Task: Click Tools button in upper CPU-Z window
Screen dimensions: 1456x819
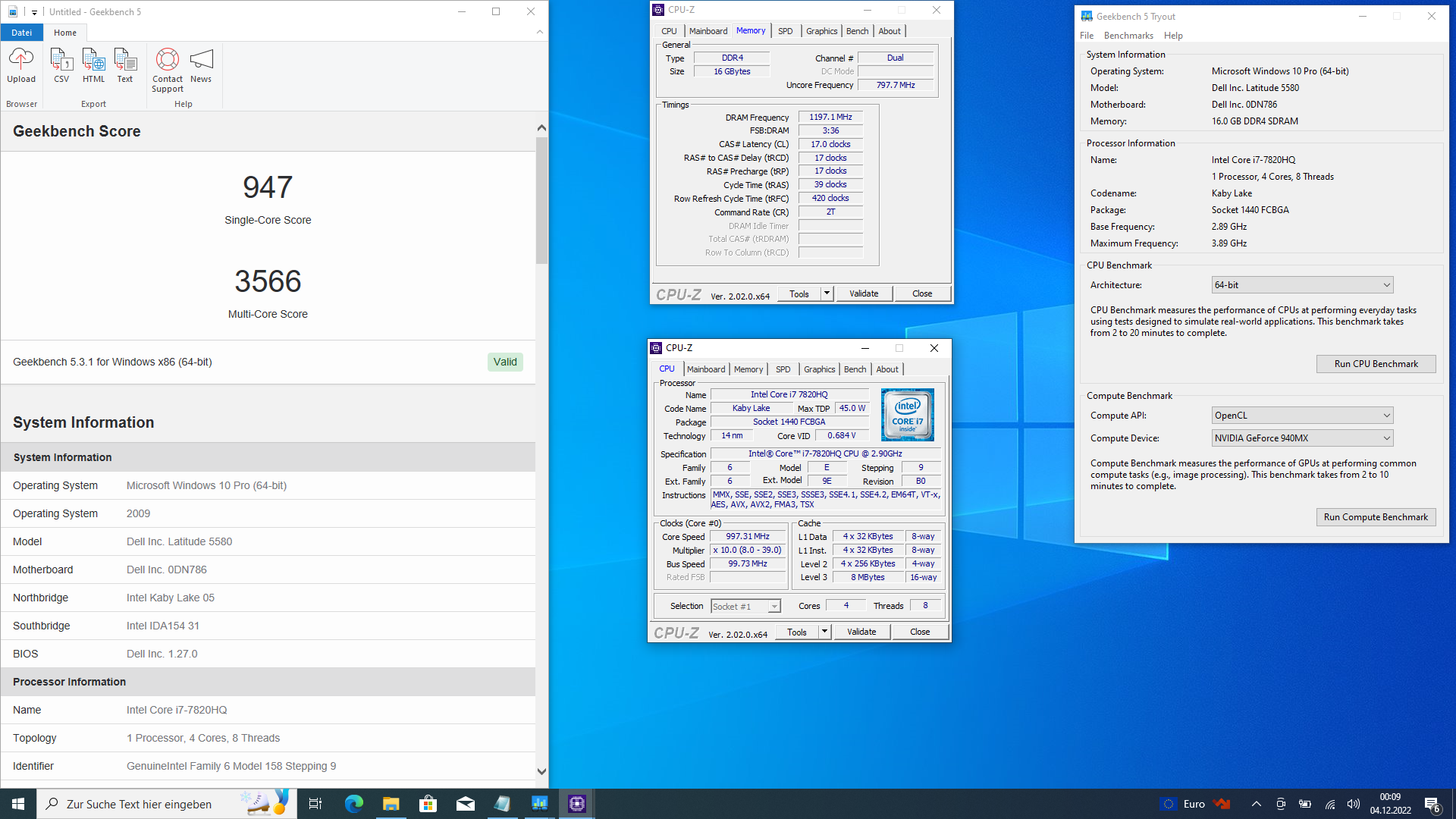Action: click(x=799, y=293)
